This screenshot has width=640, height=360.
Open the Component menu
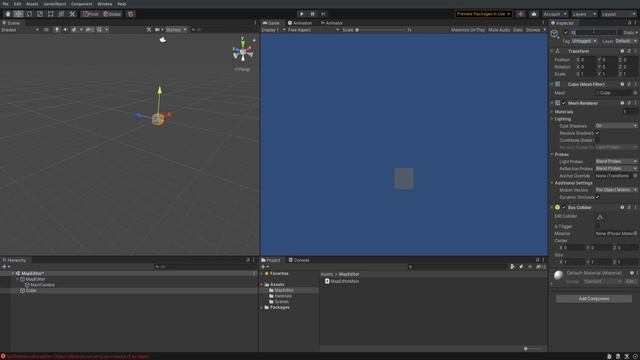coord(82,4)
